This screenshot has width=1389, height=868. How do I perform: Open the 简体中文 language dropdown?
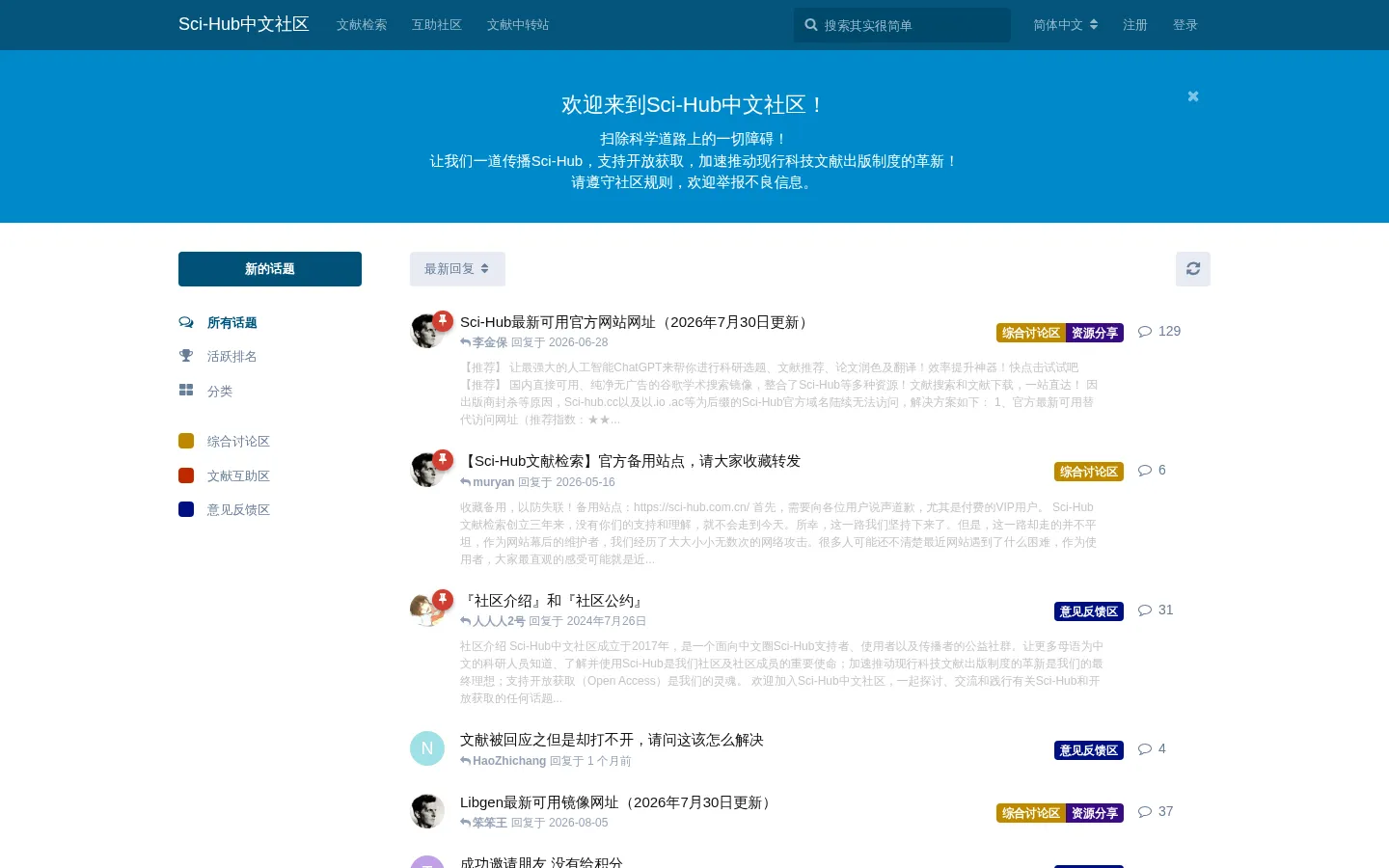click(1066, 25)
